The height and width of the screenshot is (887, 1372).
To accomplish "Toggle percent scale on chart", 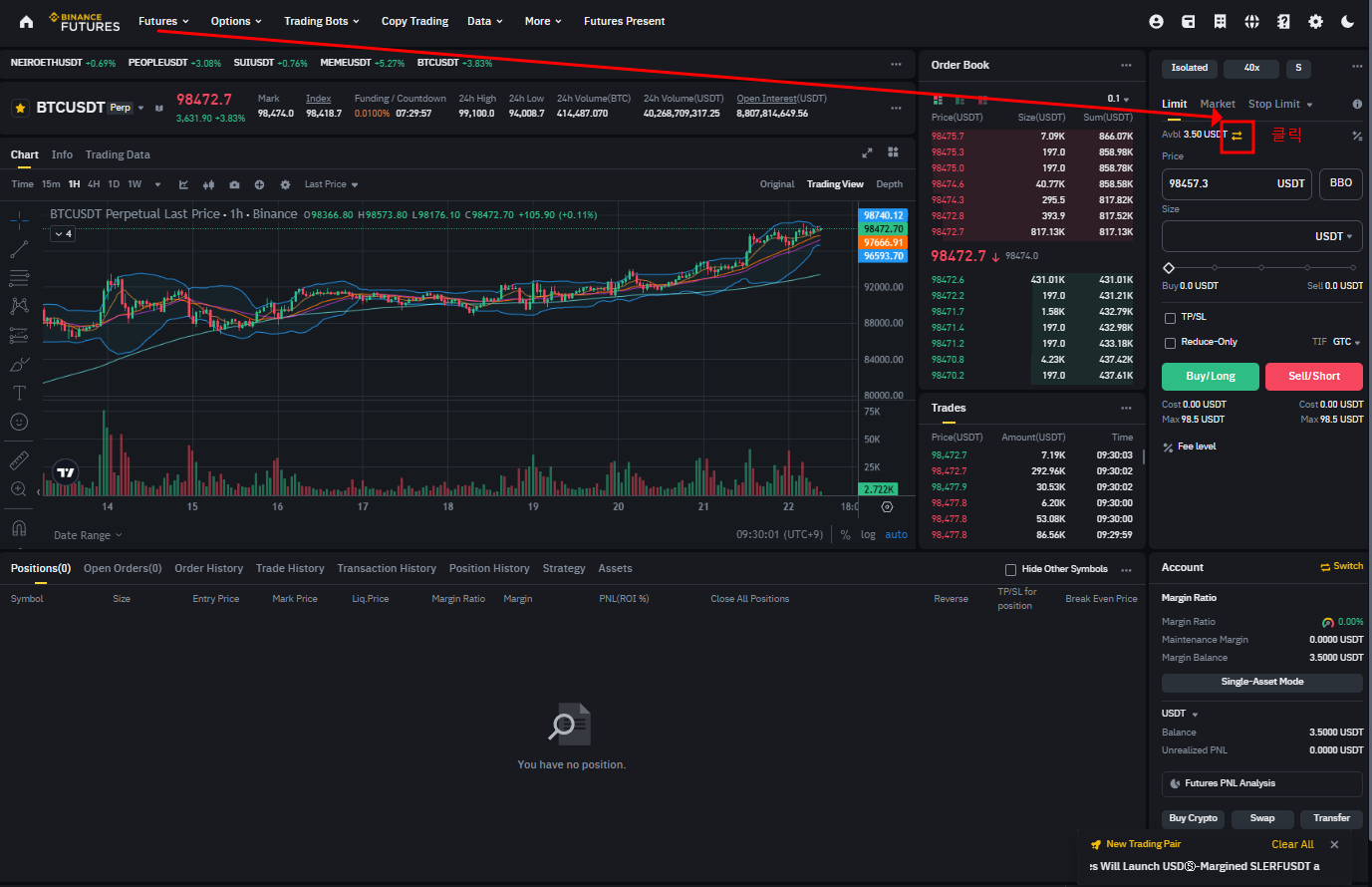I will click(845, 535).
